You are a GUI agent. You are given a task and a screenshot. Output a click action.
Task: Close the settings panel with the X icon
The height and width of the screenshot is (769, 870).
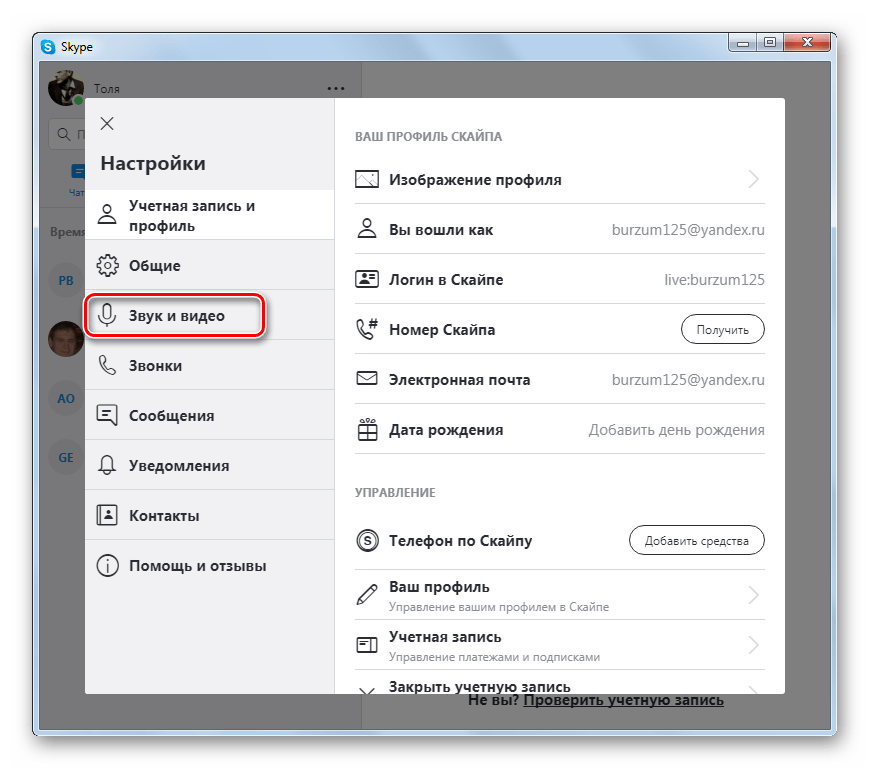pos(107,124)
